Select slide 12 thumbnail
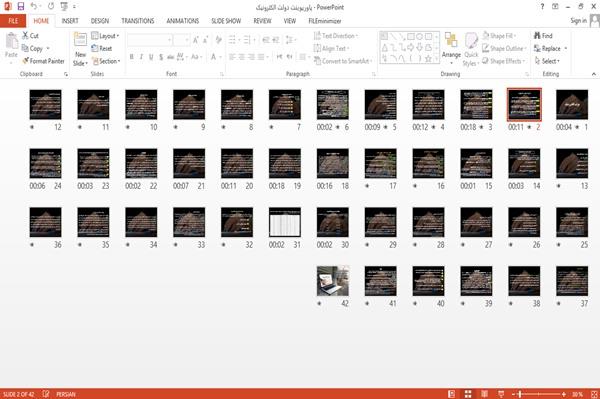The image size is (600, 399). click(46, 104)
